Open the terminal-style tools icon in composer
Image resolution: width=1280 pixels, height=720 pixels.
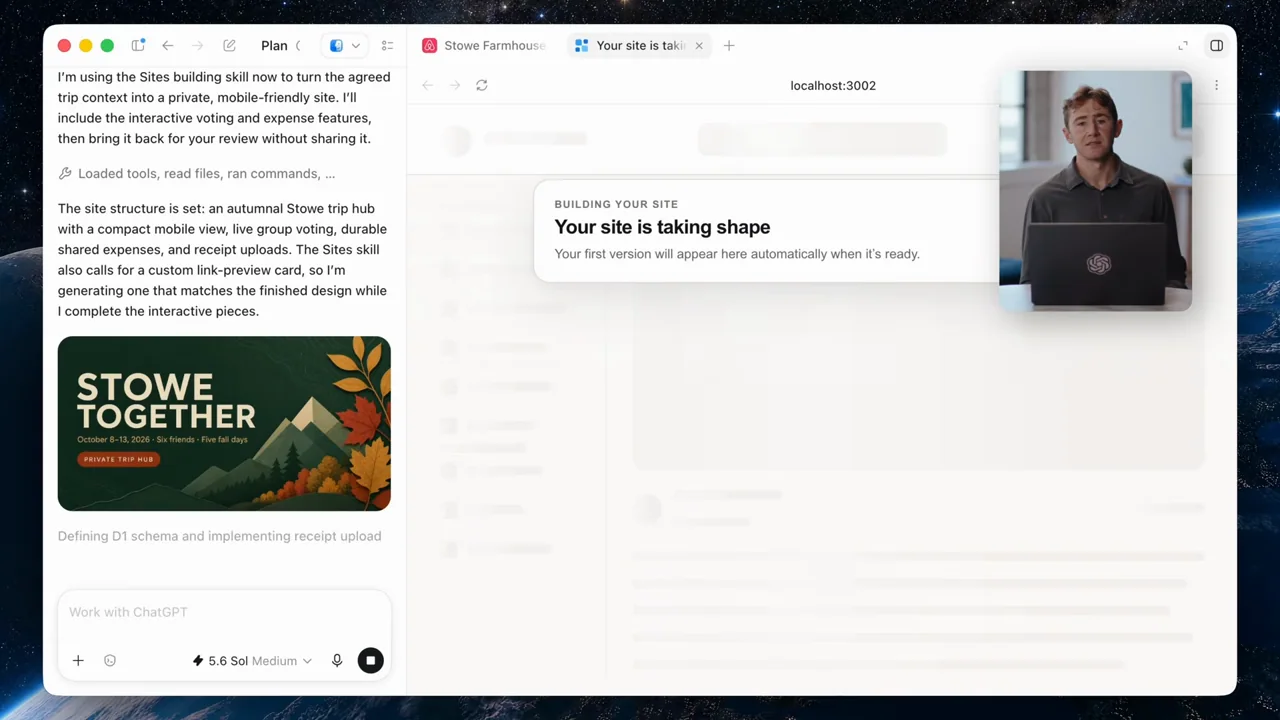[x=110, y=660]
